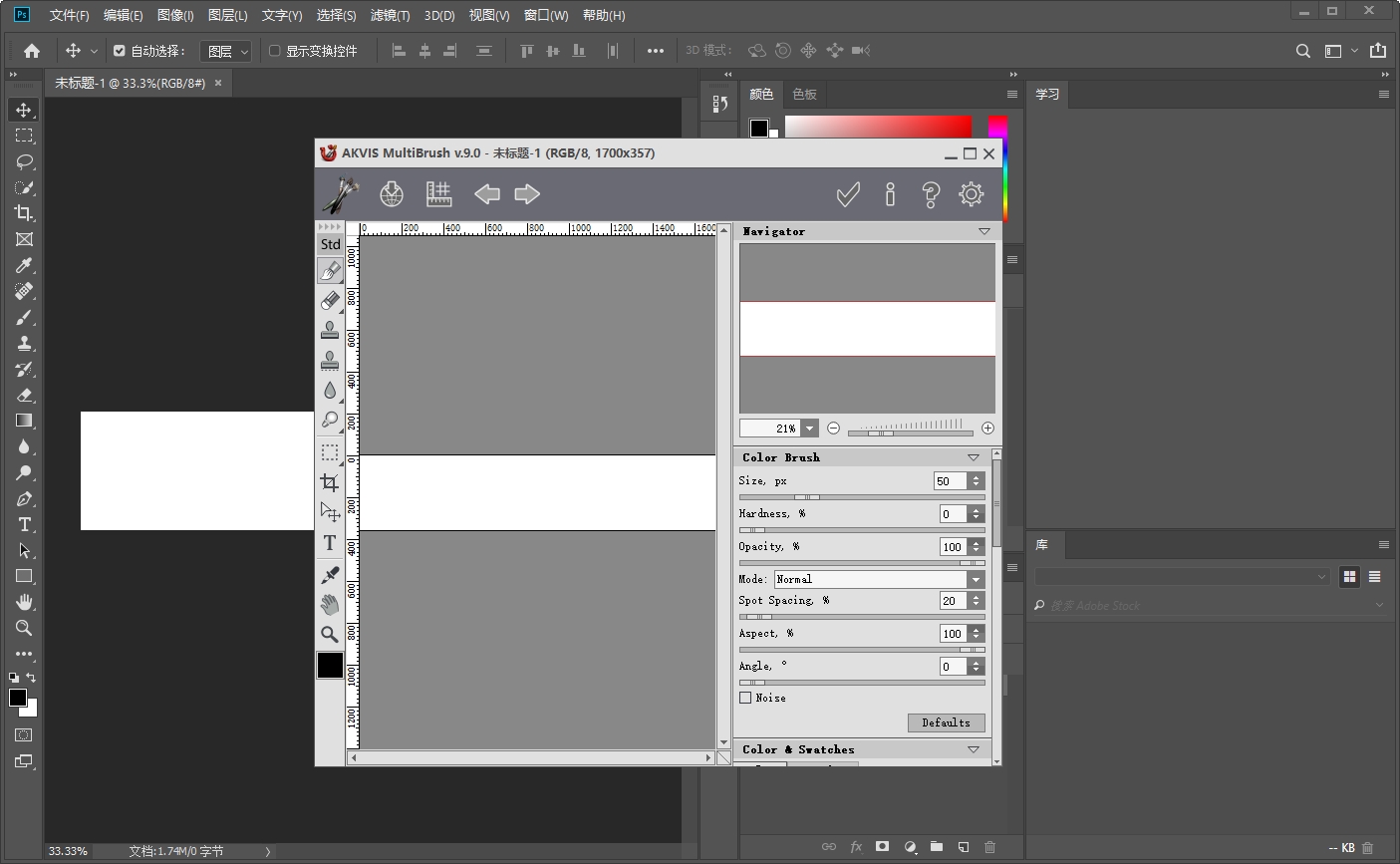The width and height of the screenshot is (1400, 864).
Task: Click the Size px input field
Action: click(x=950, y=481)
